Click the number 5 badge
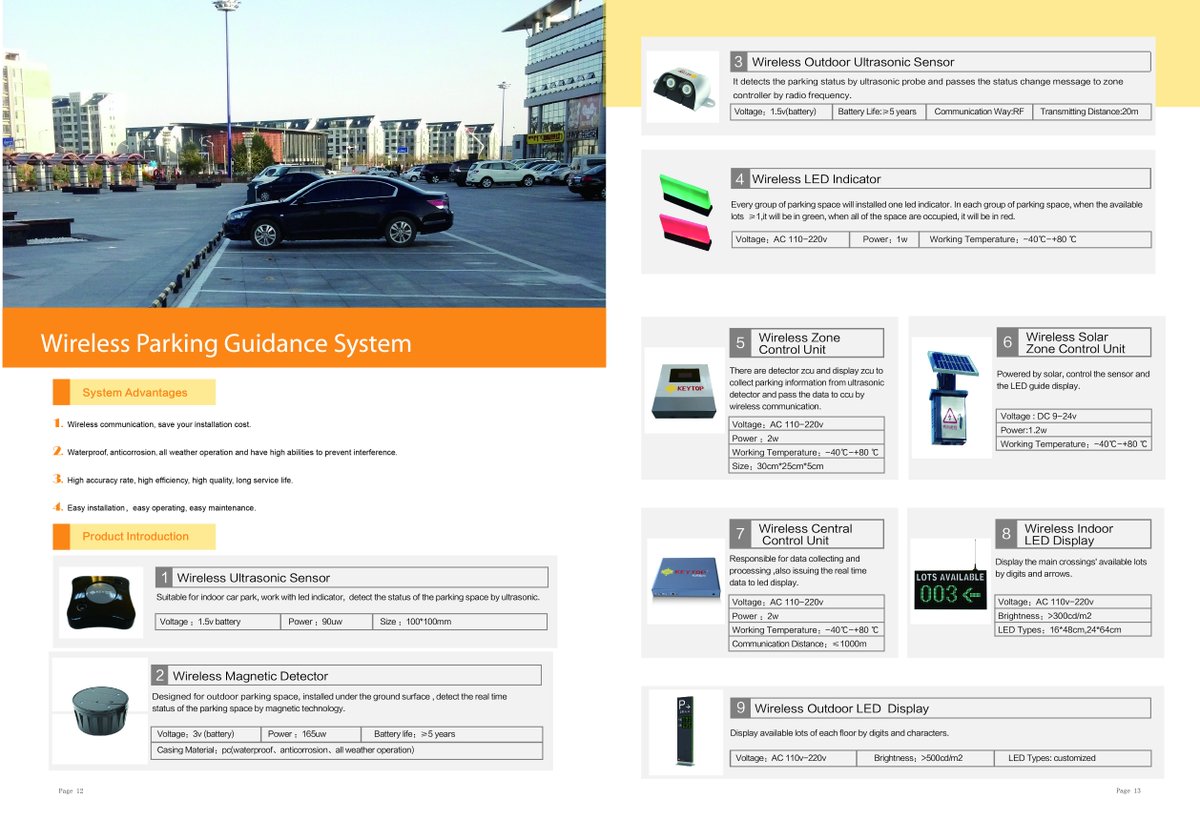1200x820 pixels. pyautogui.click(x=740, y=343)
